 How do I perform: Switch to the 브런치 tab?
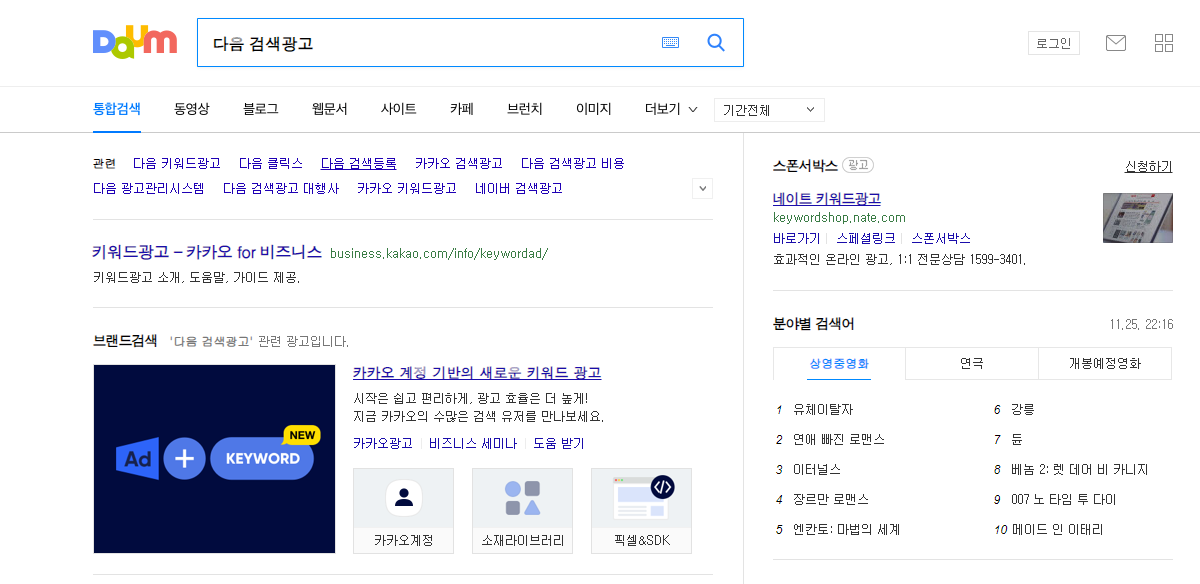[x=525, y=109]
